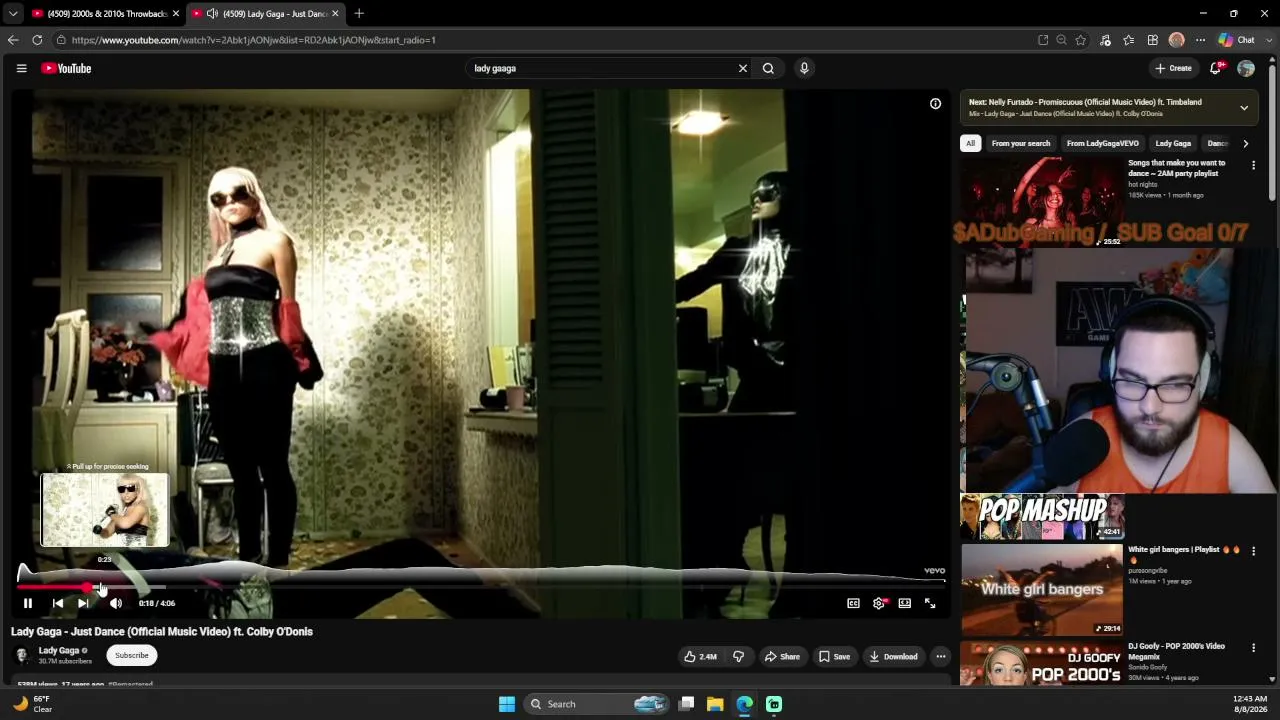This screenshot has width=1280, height=720.
Task: Show more filter chips with right arrow
Action: pos(1245,143)
